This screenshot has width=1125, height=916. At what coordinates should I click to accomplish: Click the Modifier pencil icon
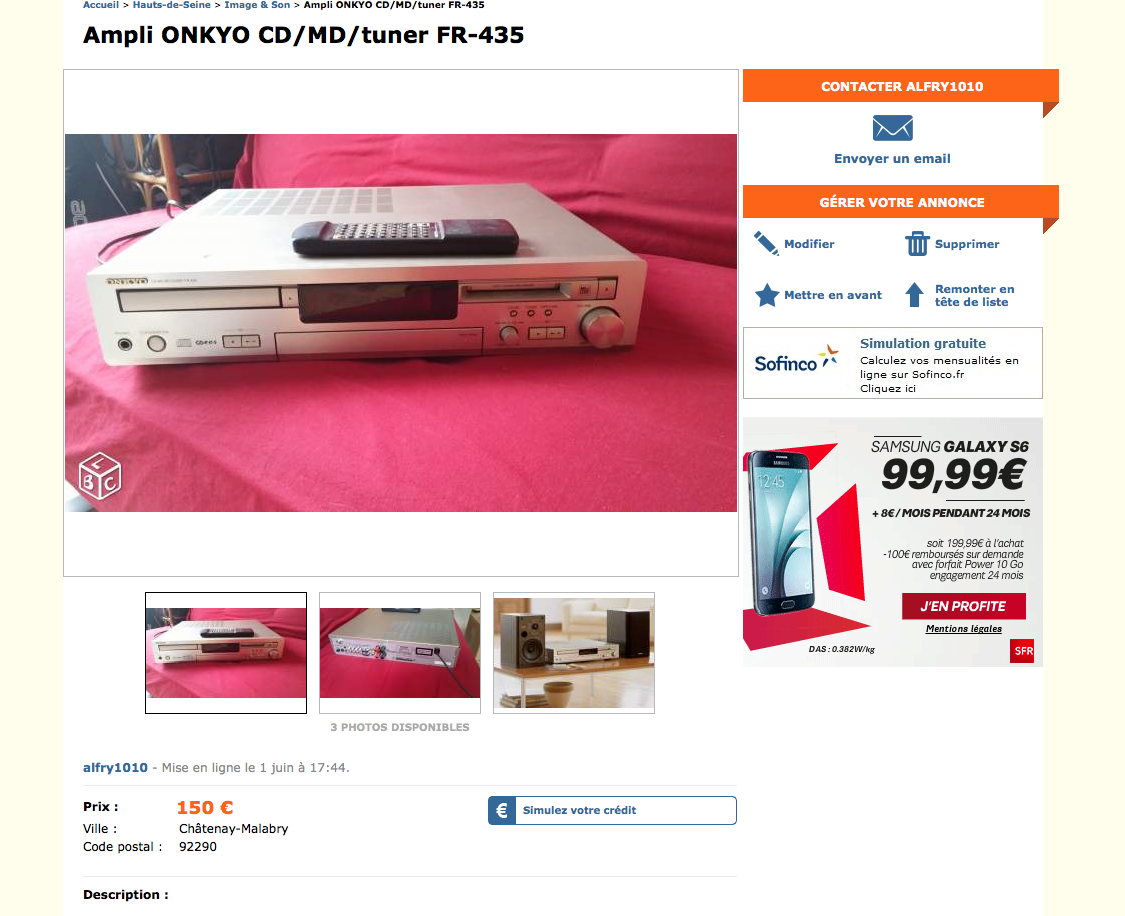coord(766,244)
